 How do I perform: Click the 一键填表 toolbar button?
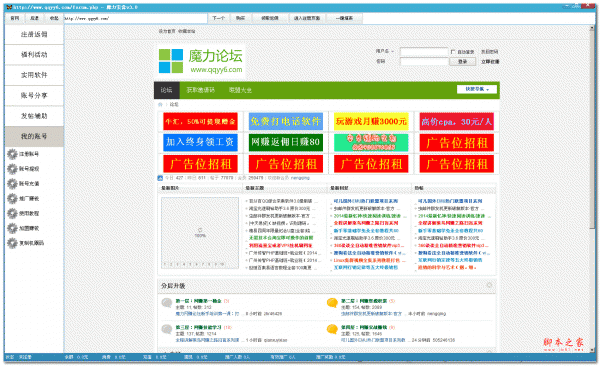pos(344,18)
